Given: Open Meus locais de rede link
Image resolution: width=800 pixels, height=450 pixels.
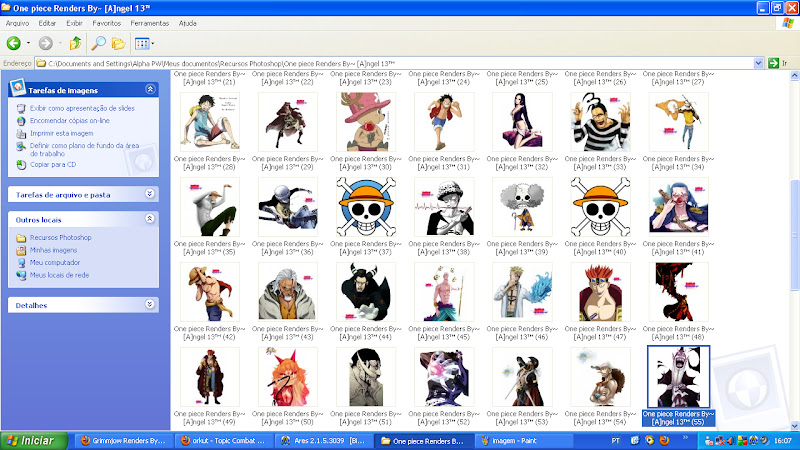Looking at the screenshot, I should point(59,275).
